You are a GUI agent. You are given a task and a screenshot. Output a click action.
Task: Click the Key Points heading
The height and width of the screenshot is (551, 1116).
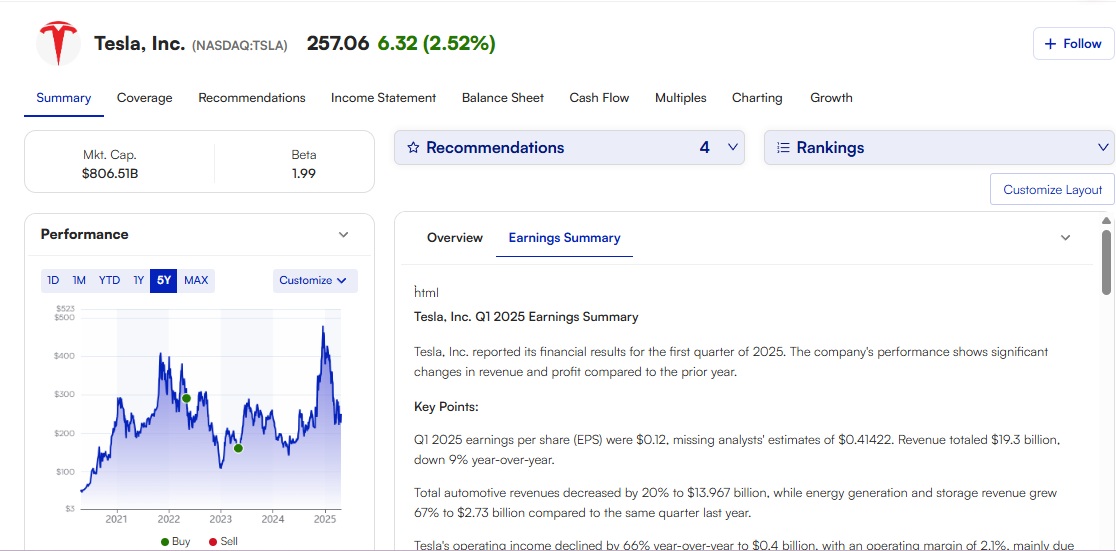446,407
